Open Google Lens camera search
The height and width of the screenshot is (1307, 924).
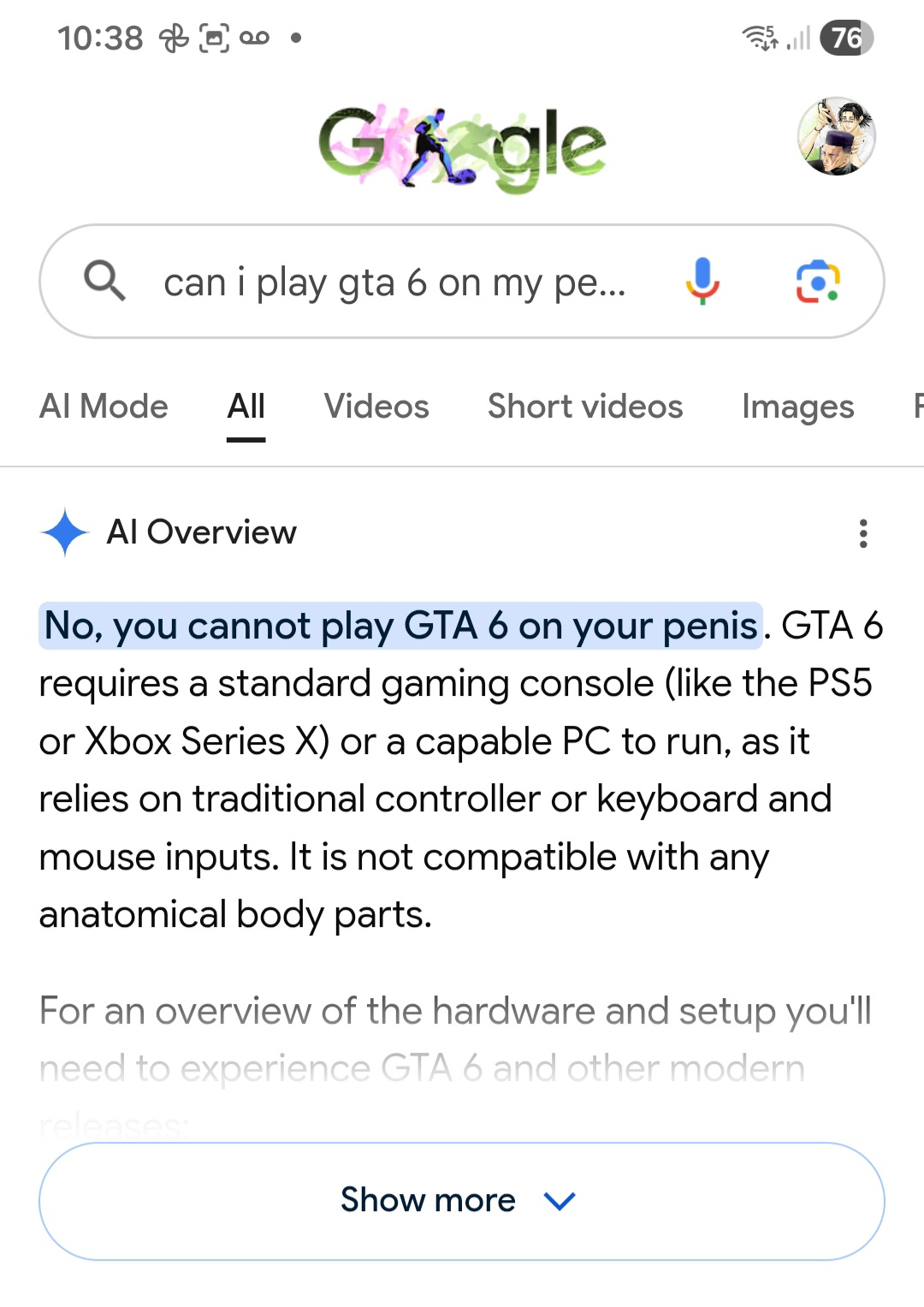[818, 282]
